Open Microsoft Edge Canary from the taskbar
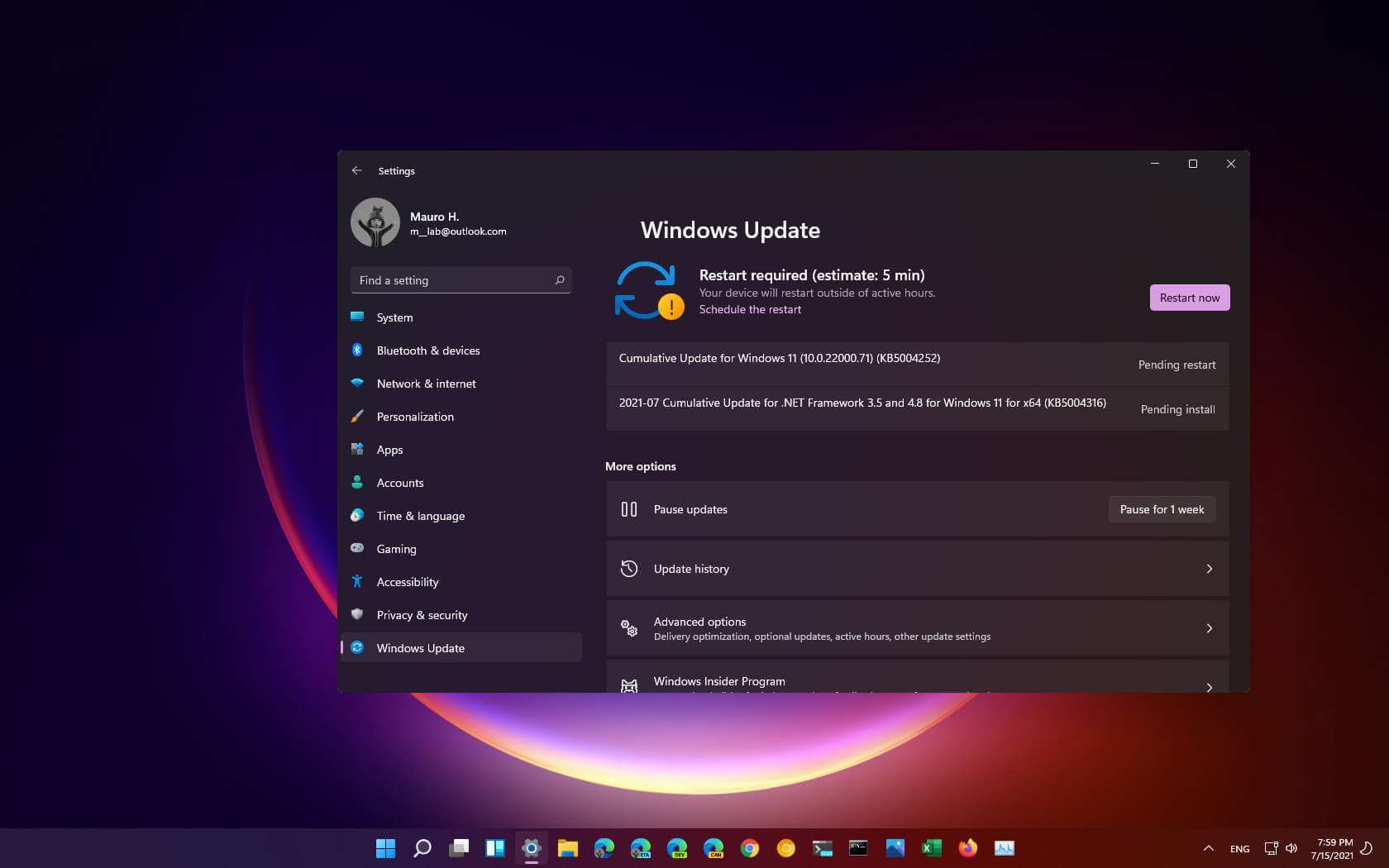The height and width of the screenshot is (868, 1389). pos(714,848)
